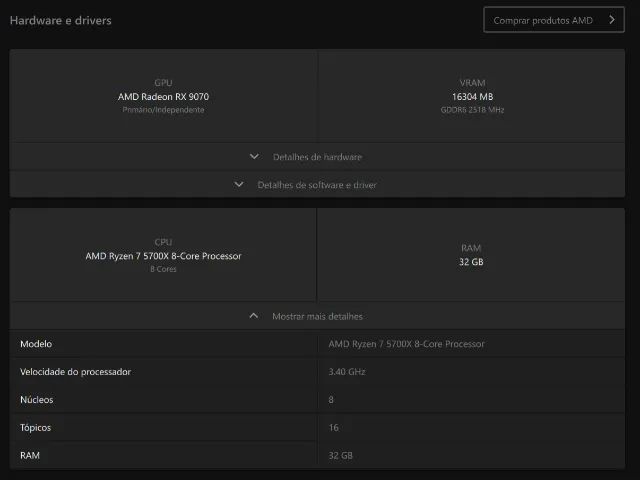The height and width of the screenshot is (480, 640).
Task: Select the Modelo row label
Action: 36,344
